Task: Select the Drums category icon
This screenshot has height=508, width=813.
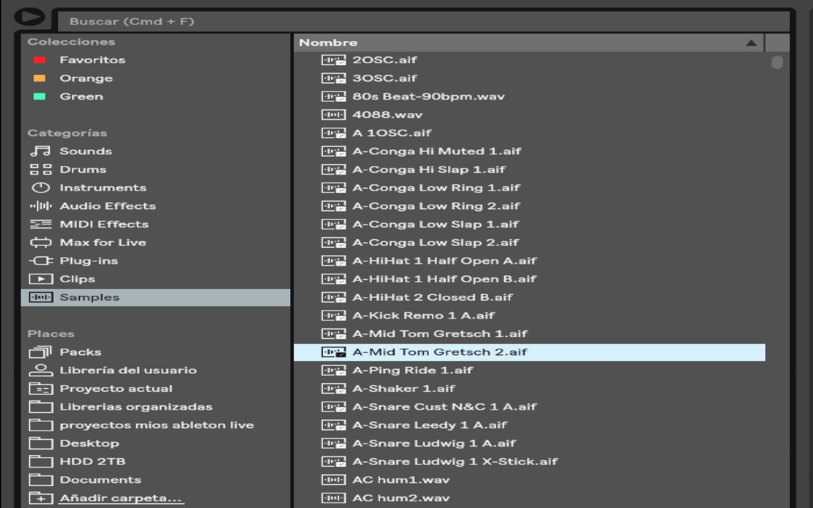Action: [40, 170]
